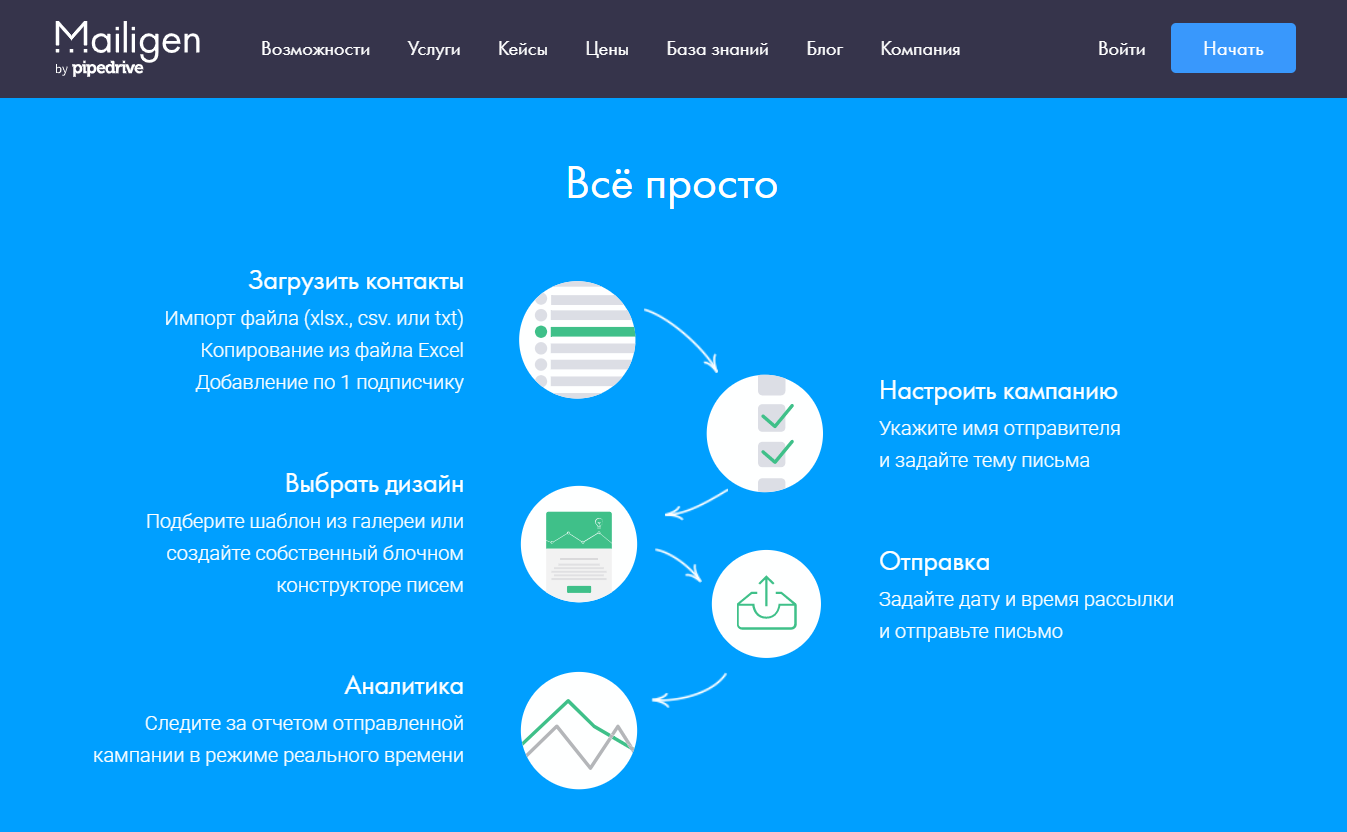Select the analytics line chart icon

578,730
